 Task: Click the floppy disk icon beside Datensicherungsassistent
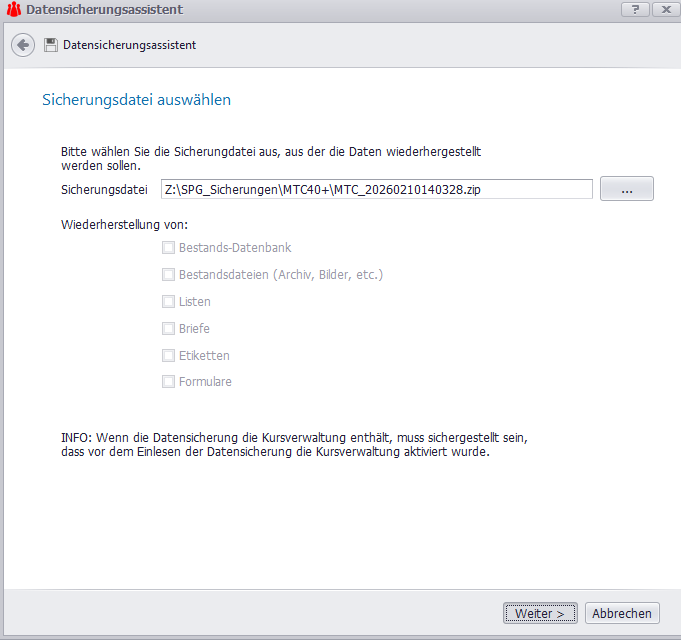click(50, 45)
